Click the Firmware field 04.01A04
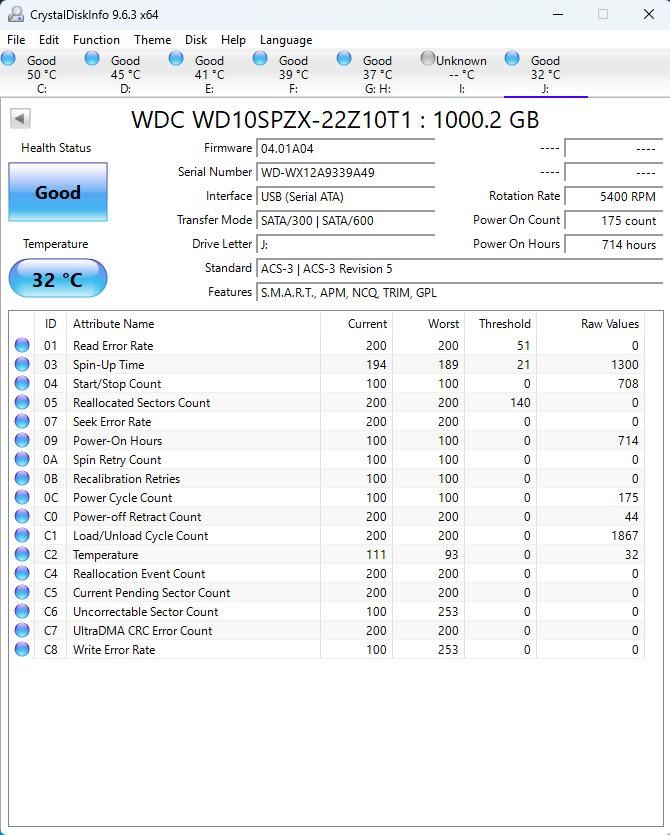670x835 pixels. pyautogui.click(x=346, y=148)
